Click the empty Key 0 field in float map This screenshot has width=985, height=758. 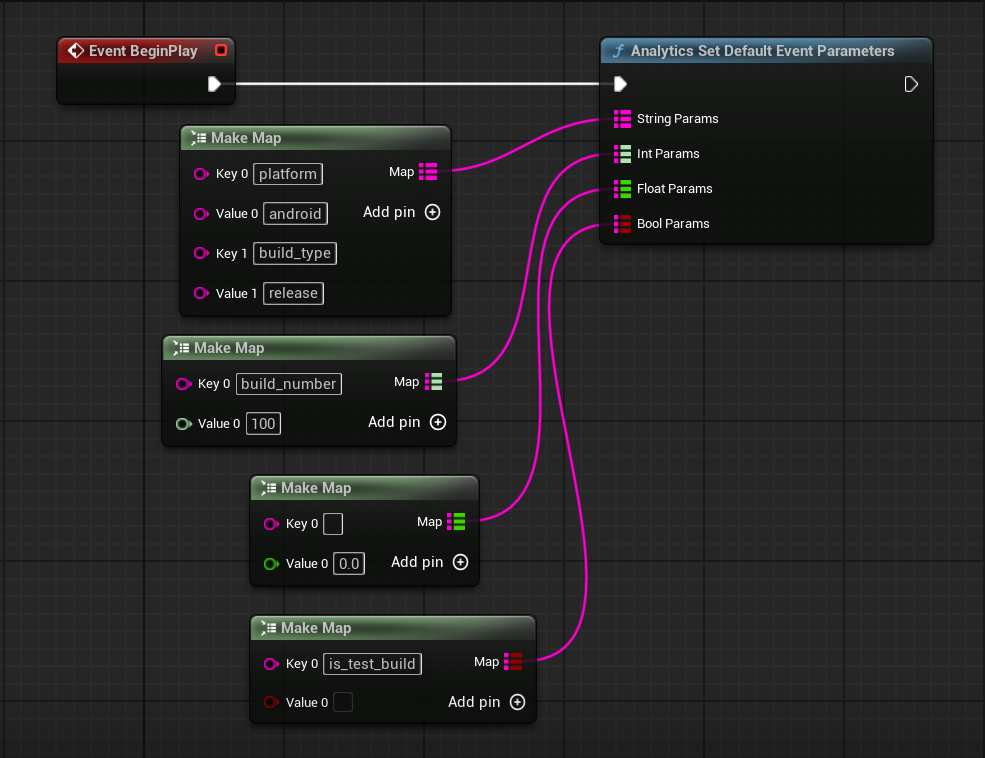(x=333, y=524)
